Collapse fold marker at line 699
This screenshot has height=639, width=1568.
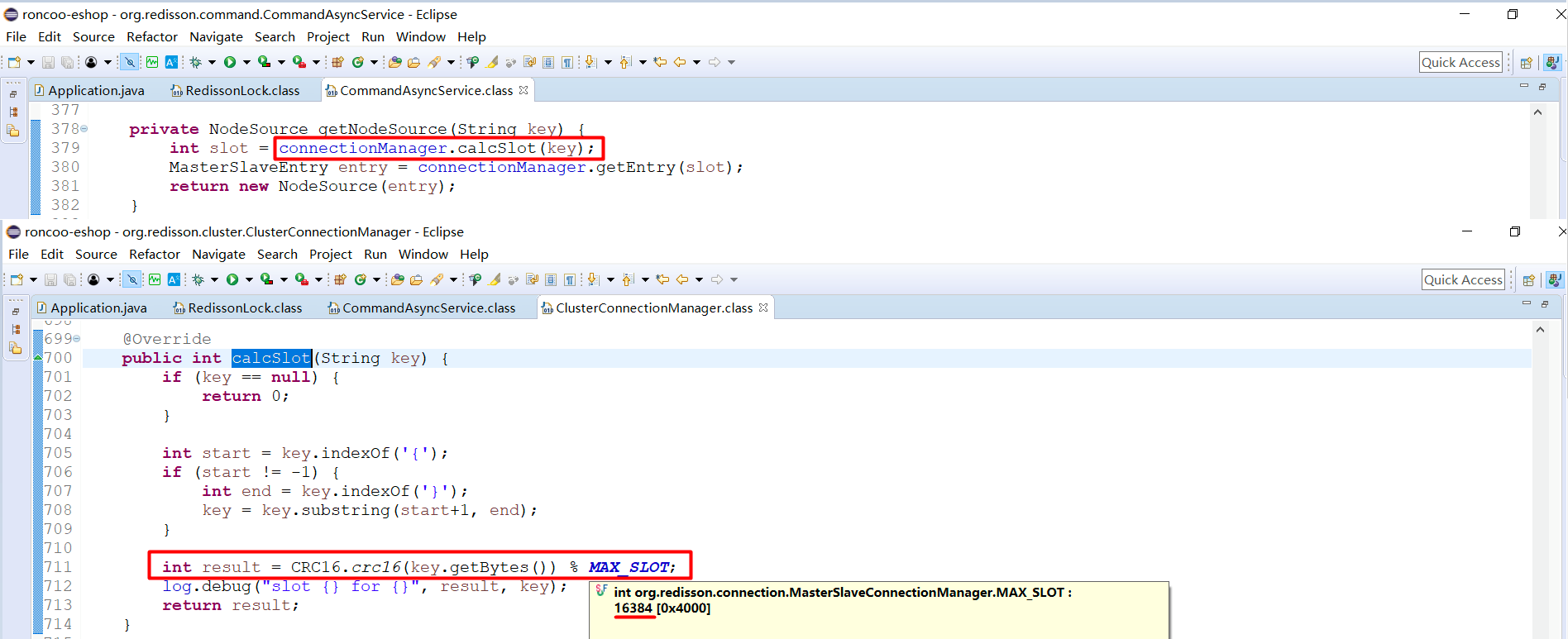[77, 339]
